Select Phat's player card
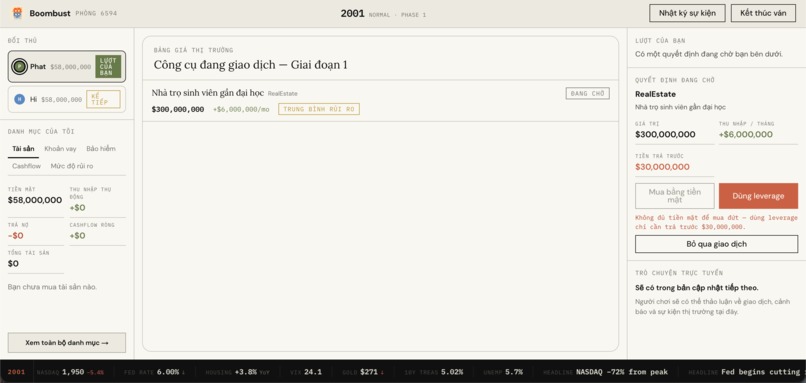The width and height of the screenshot is (806, 383). [67, 67]
